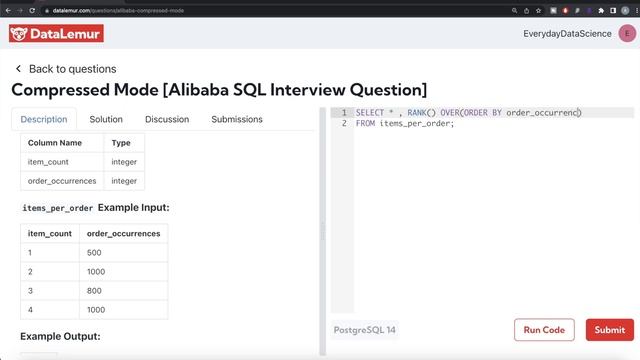
Task: Select the Description tab
Action: point(44,119)
